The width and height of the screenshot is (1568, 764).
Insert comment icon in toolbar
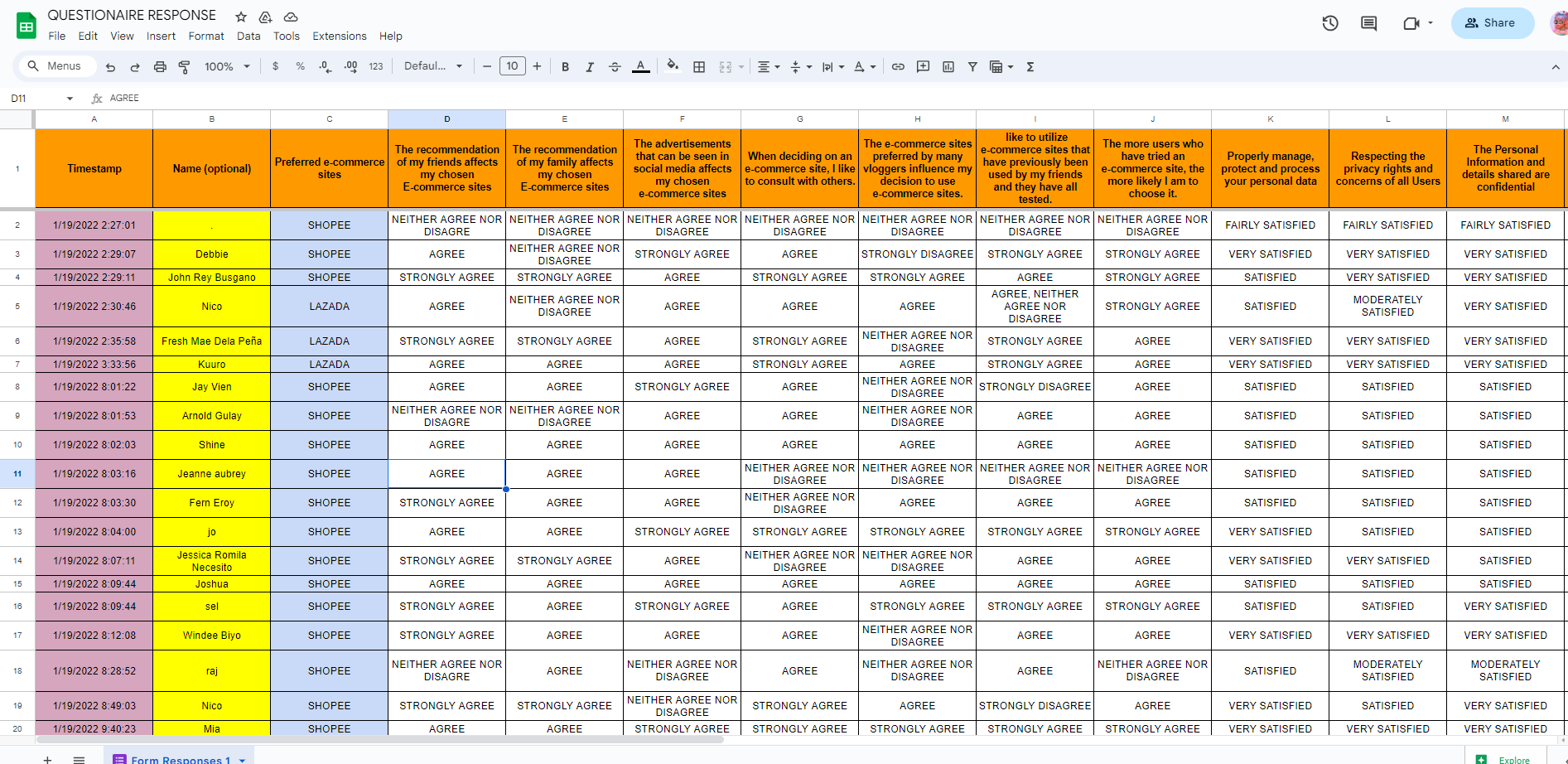click(x=923, y=66)
